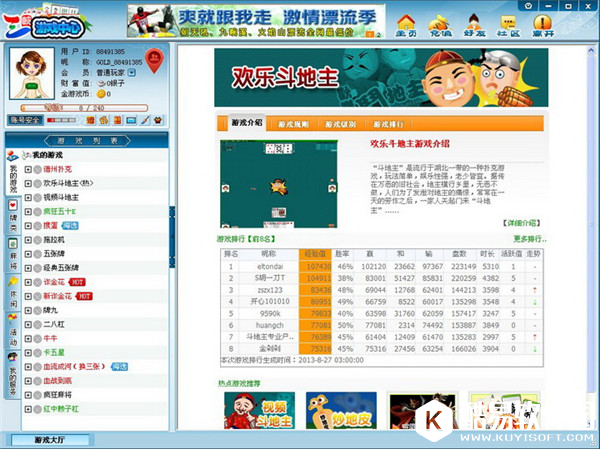Image resolution: width=600 pixels, height=449 pixels.
Task: Select 五张牌 in game list
Action: (54, 254)
